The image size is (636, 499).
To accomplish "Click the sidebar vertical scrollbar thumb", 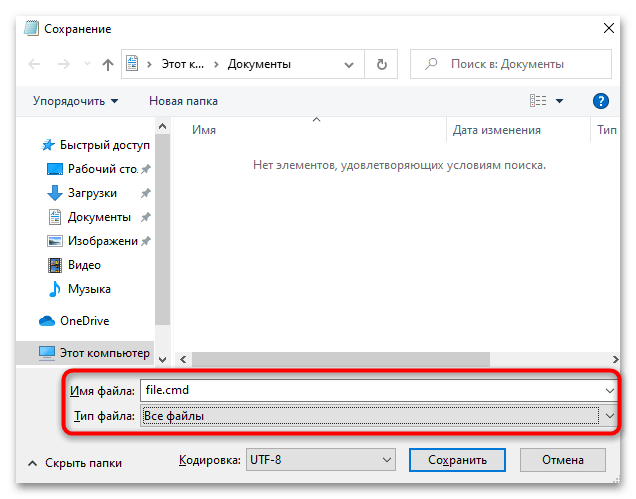I will [162, 229].
